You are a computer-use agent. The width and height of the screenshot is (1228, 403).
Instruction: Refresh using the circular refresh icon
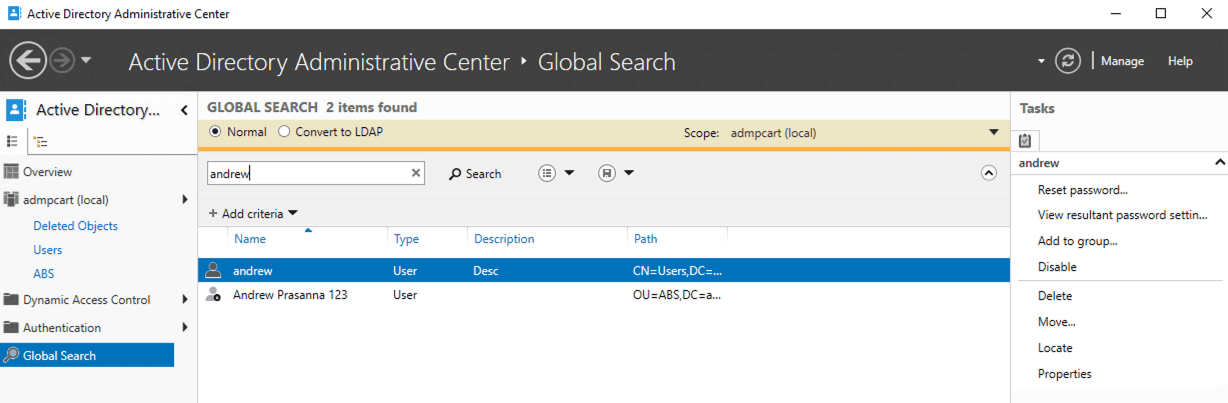pos(1068,61)
